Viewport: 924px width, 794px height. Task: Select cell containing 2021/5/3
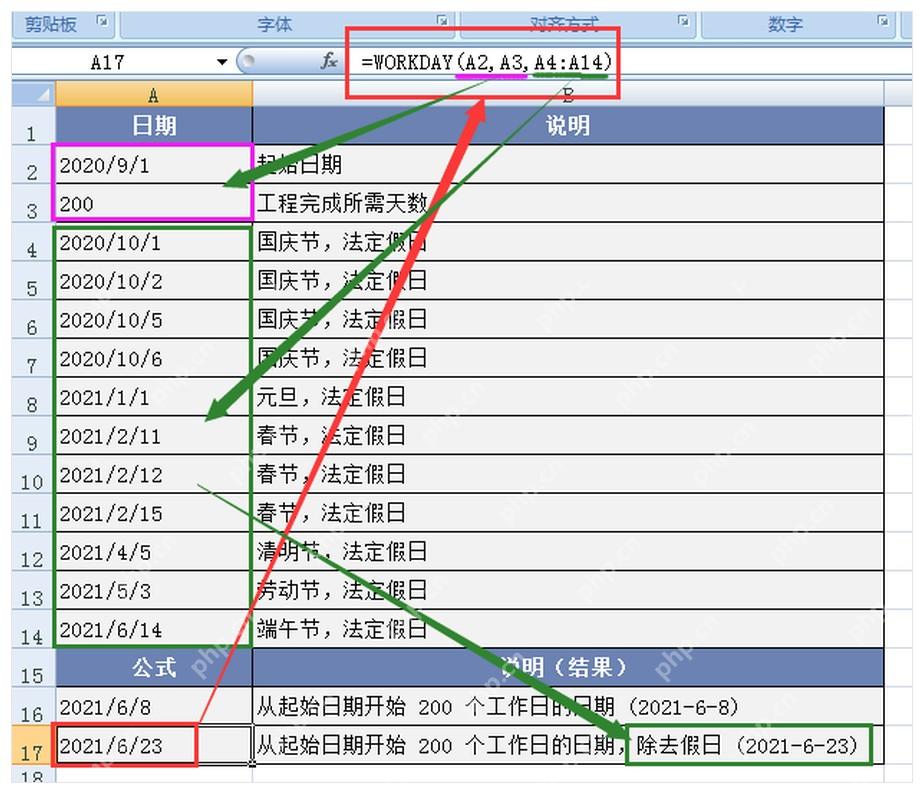pyautogui.click(x=154, y=591)
